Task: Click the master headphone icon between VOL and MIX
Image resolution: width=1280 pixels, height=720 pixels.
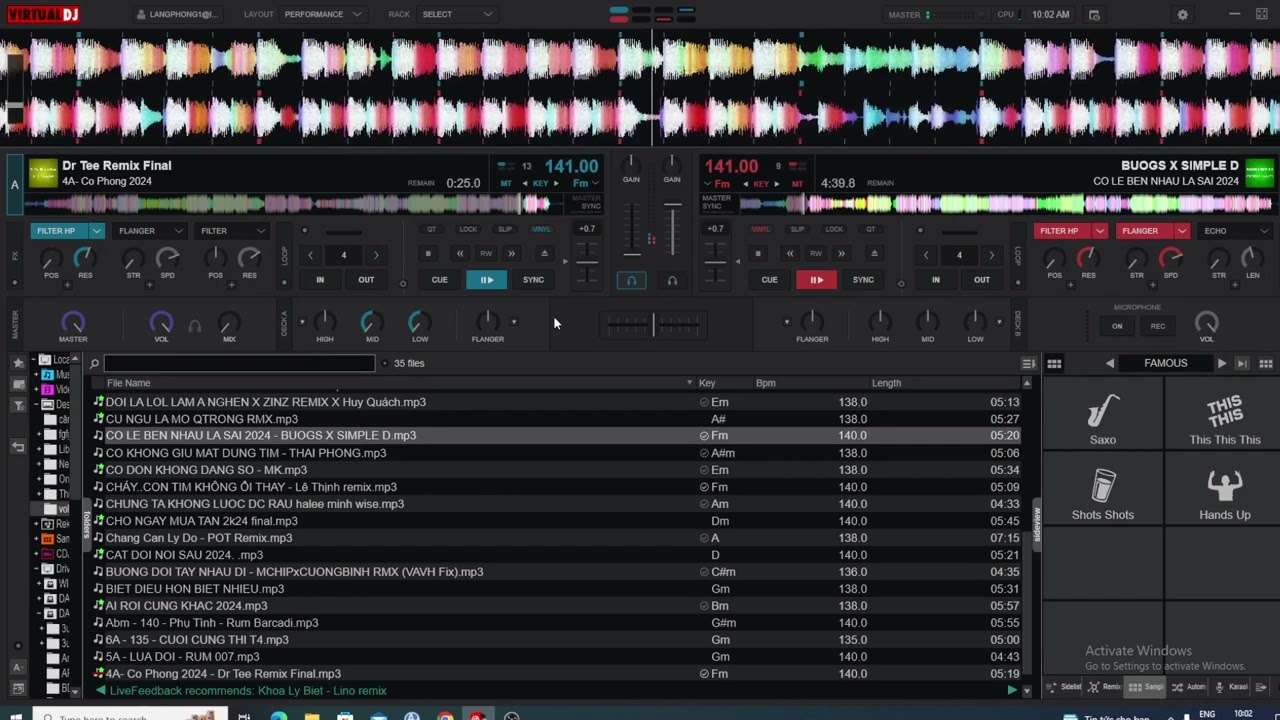Action: pos(195,326)
